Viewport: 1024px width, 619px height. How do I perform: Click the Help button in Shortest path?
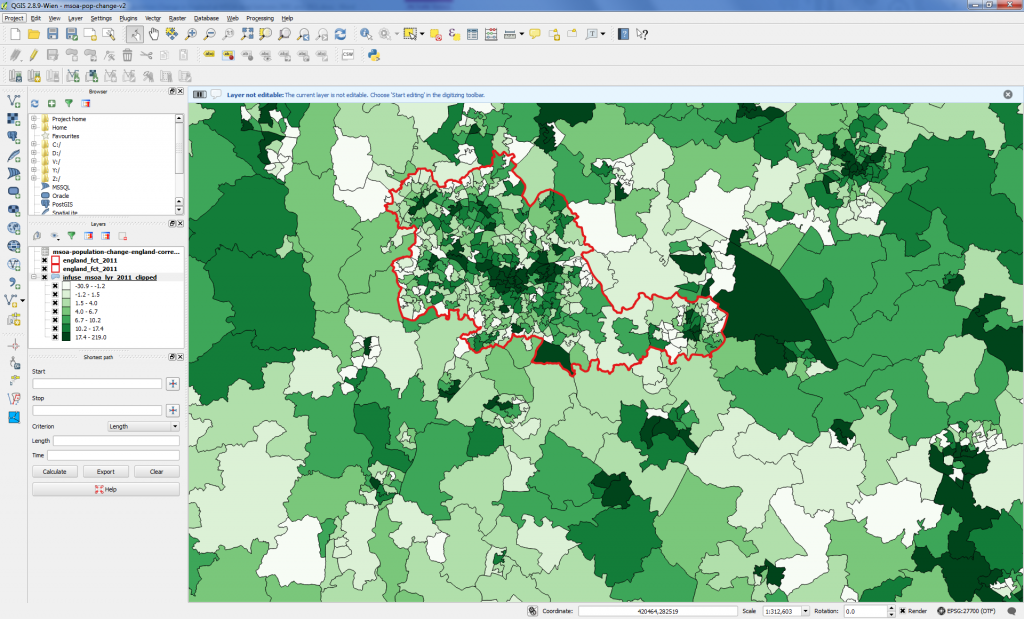(x=106, y=489)
